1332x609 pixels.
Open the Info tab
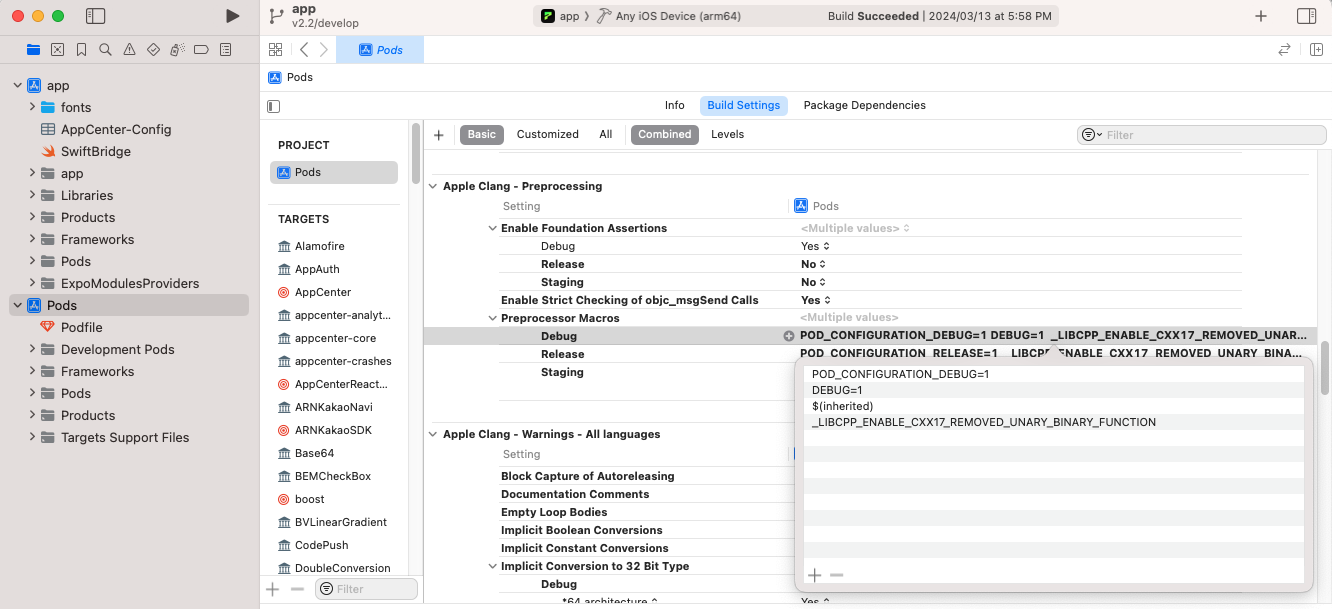(675, 105)
